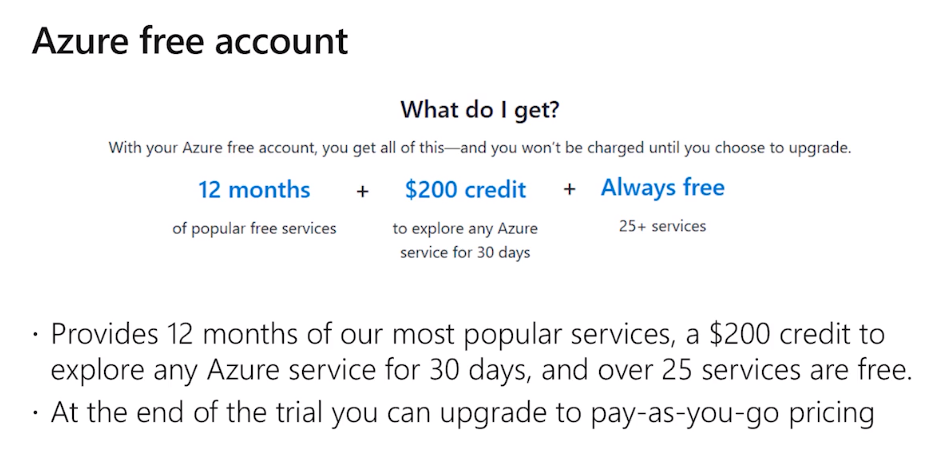Open the blue "Always free" heading
This screenshot has height=450, width=949.
pos(663,188)
